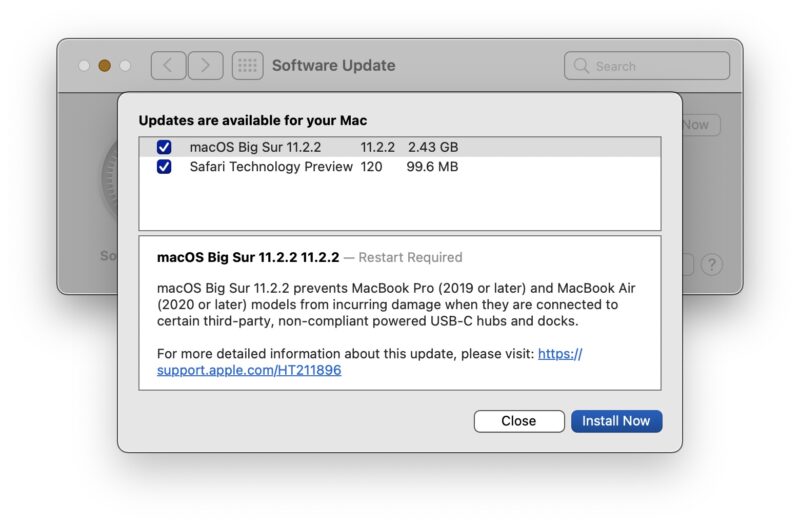This screenshot has height=528, width=800.
Task: Click the 99.6 MB size entry
Action: click(x=432, y=167)
